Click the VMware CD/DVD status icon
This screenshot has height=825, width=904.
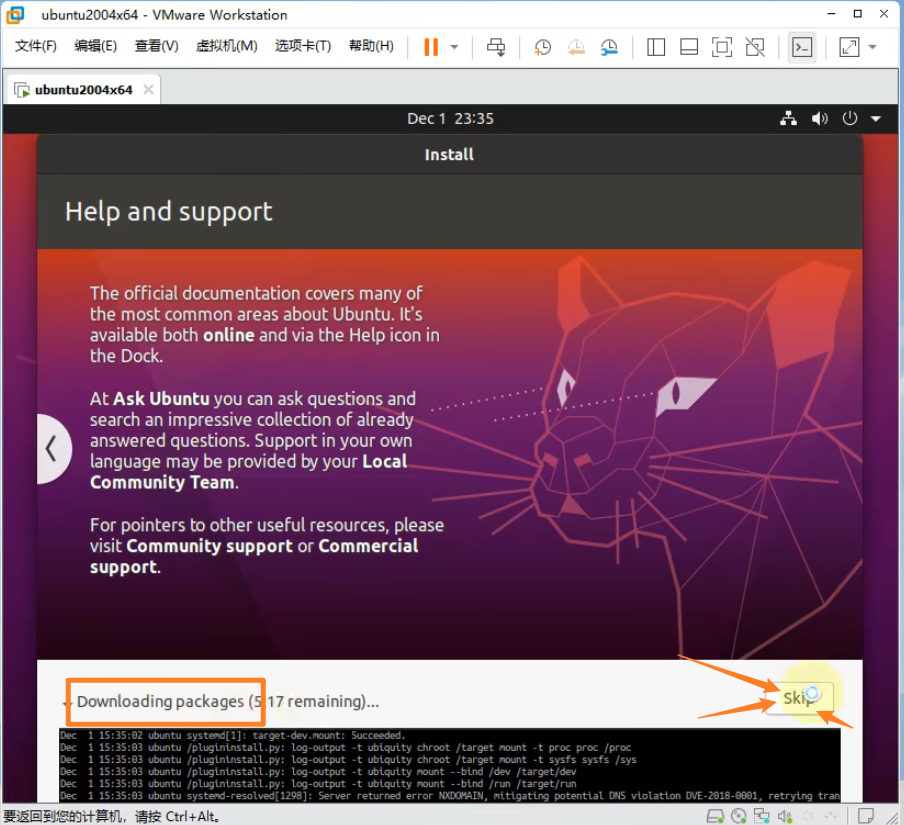(x=739, y=816)
